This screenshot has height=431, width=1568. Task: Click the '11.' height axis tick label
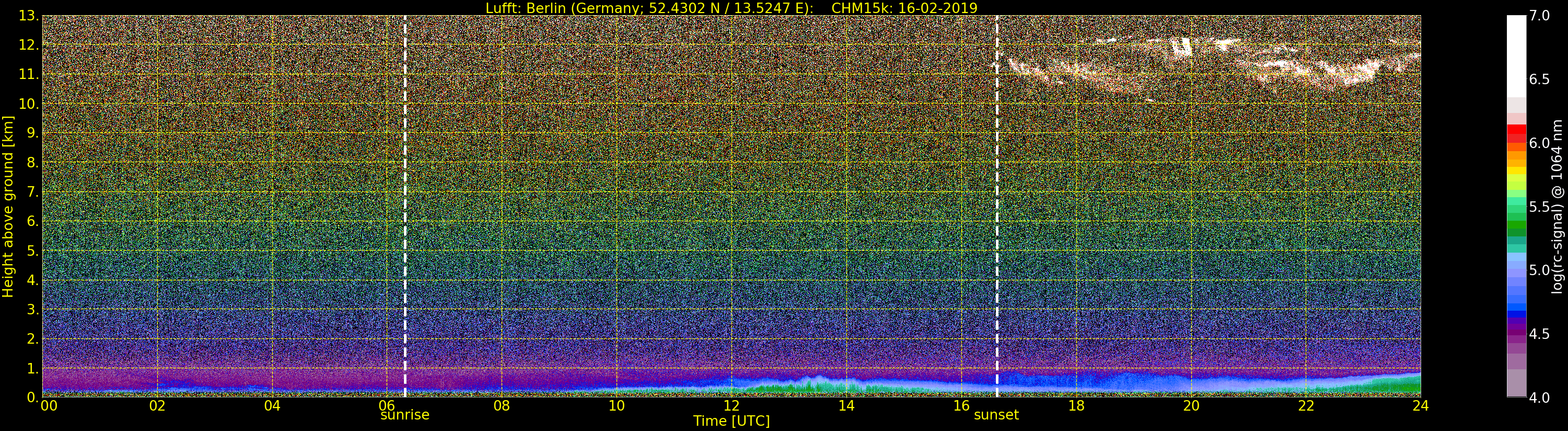pos(29,75)
